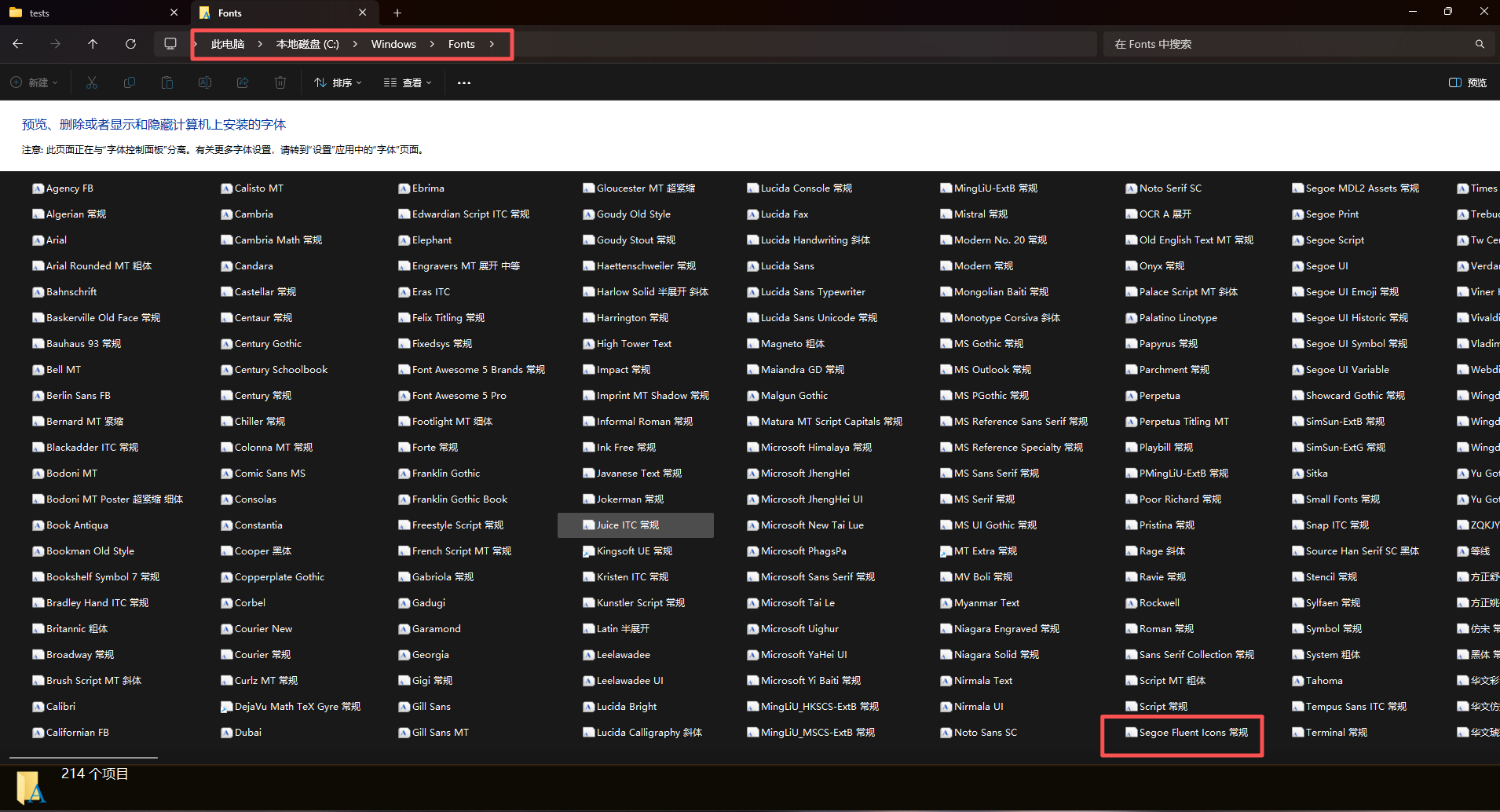The width and height of the screenshot is (1500, 812).
Task: Select the Consolas font item
Action: [x=248, y=499]
